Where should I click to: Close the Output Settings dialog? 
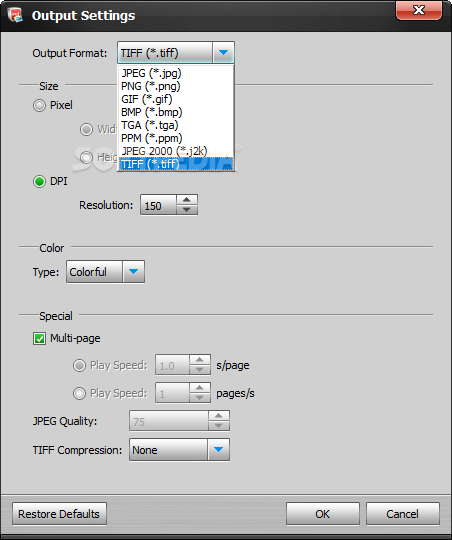click(419, 10)
